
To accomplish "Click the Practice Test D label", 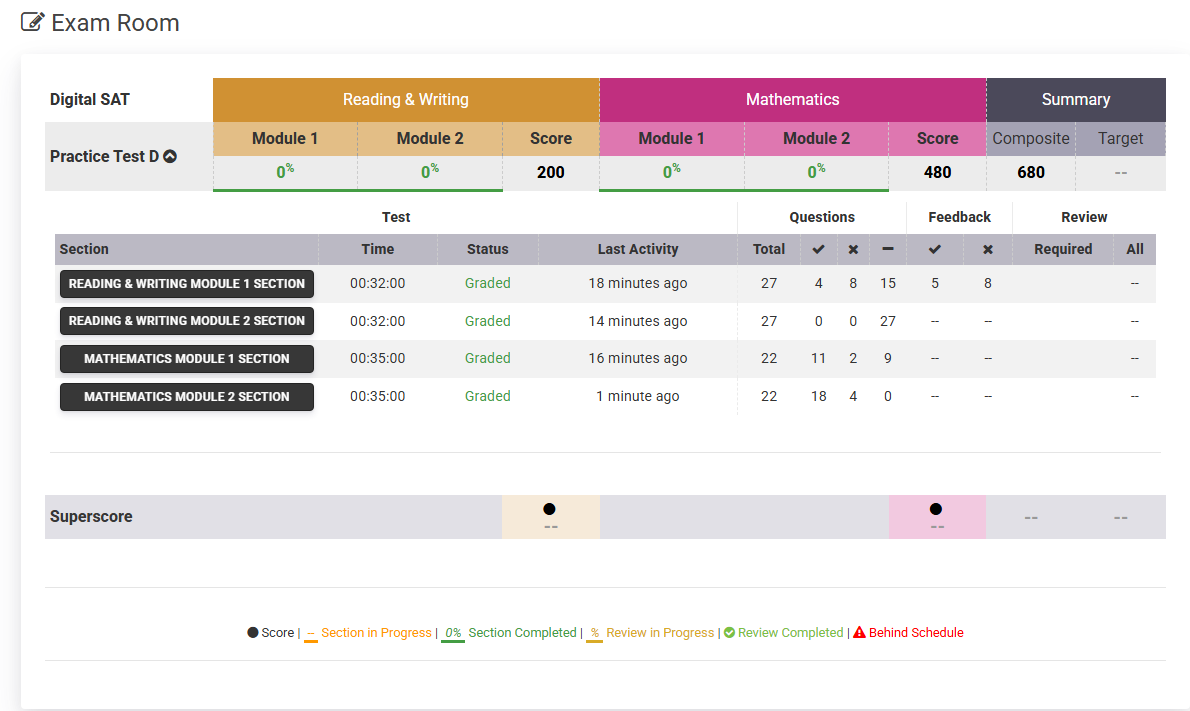I will point(104,156).
